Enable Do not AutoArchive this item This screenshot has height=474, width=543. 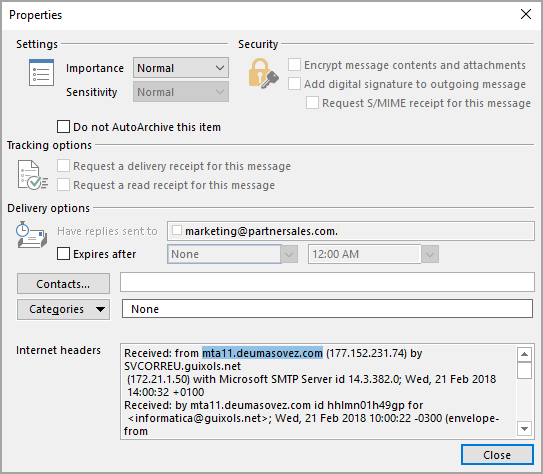[63, 127]
